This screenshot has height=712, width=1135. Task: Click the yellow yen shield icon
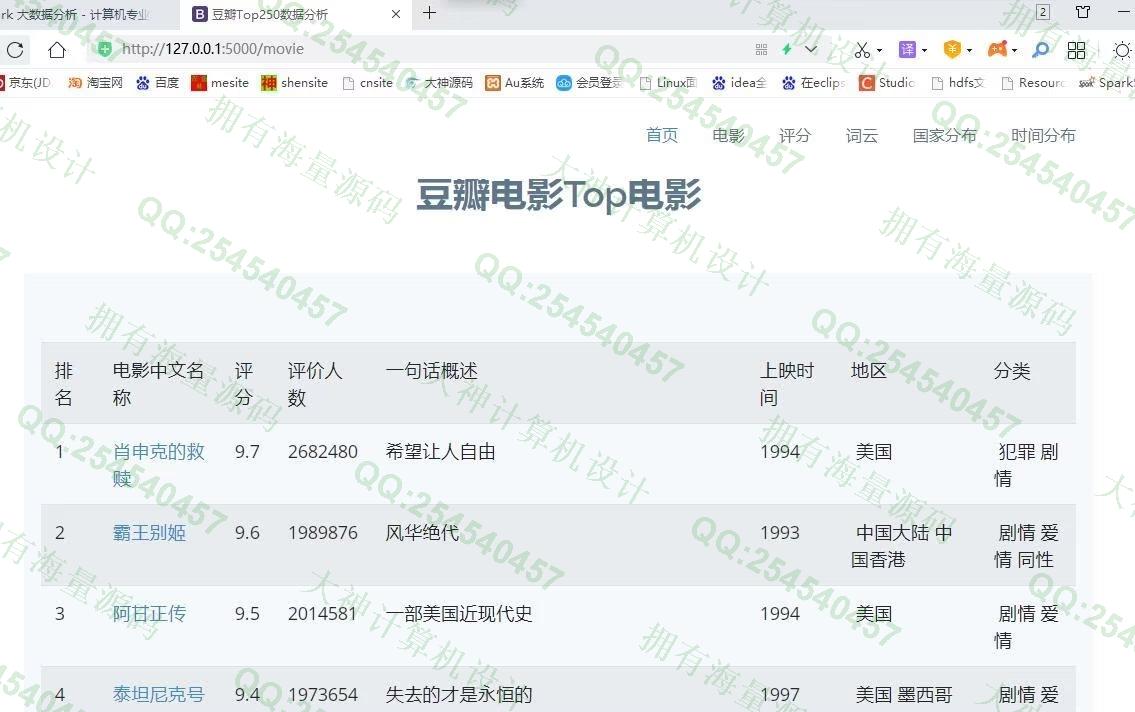click(953, 49)
